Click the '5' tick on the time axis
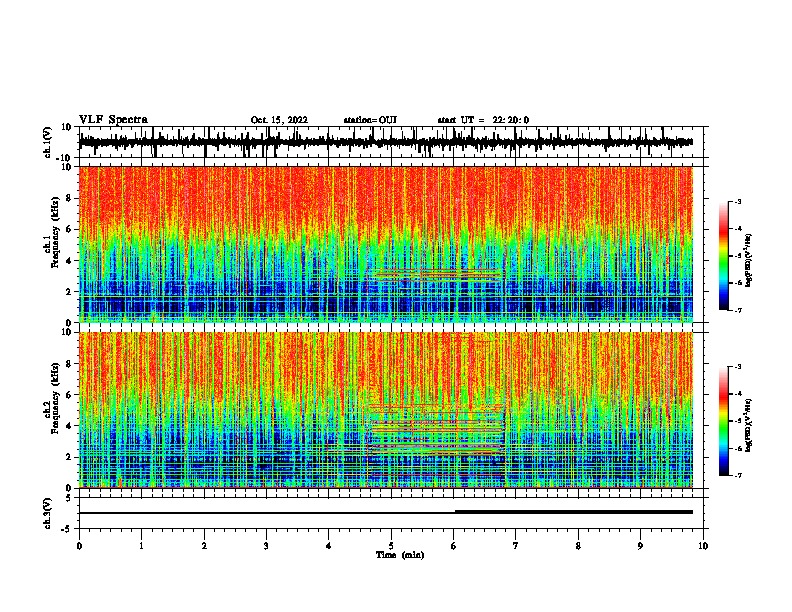792x612 pixels. (391, 546)
